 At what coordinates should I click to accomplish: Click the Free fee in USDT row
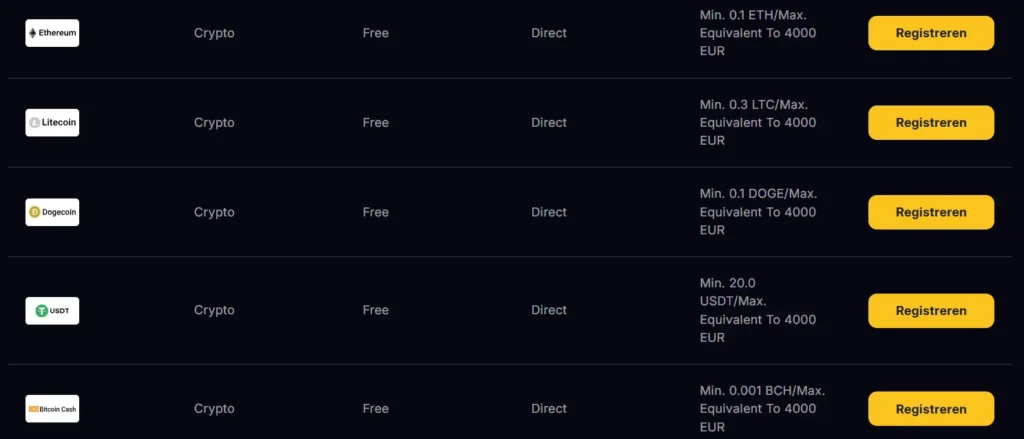(375, 310)
